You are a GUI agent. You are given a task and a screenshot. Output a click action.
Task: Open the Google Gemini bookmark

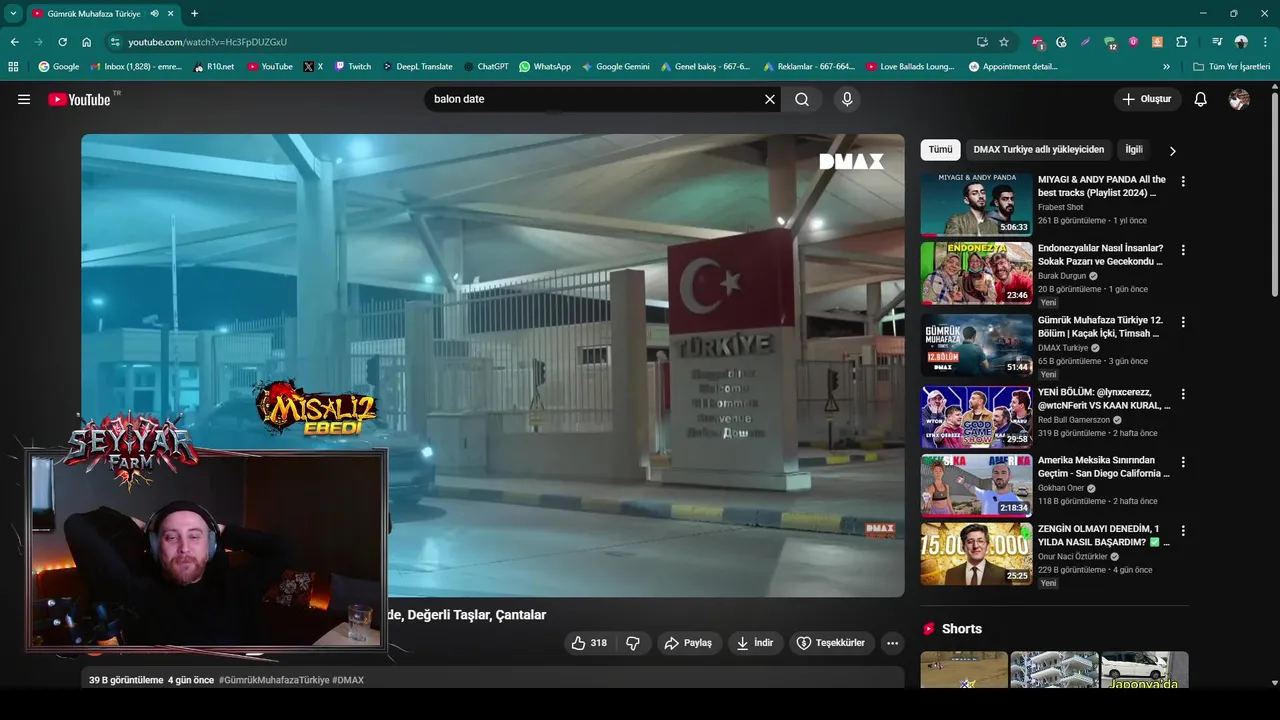click(616, 67)
